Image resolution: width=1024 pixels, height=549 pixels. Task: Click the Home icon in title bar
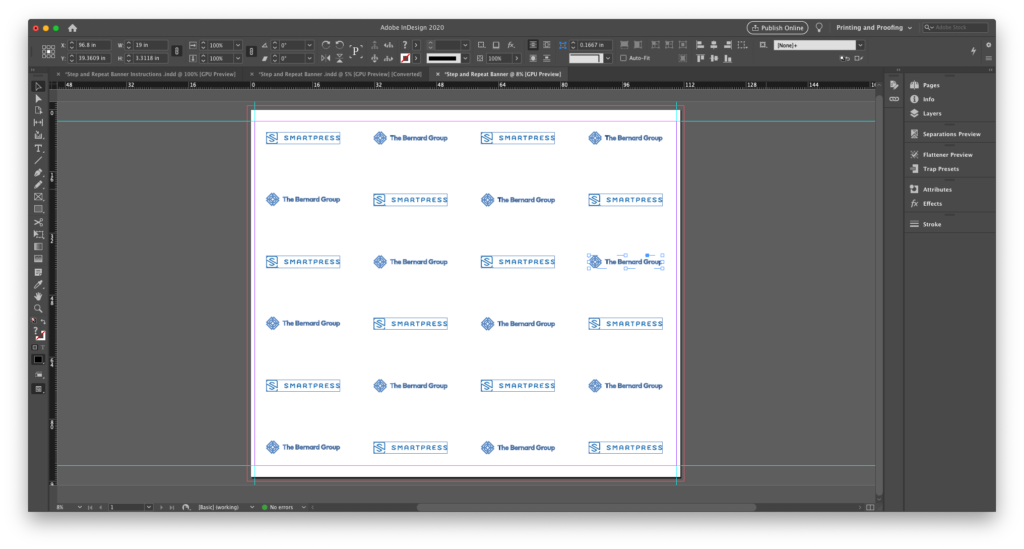[x=72, y=28]
